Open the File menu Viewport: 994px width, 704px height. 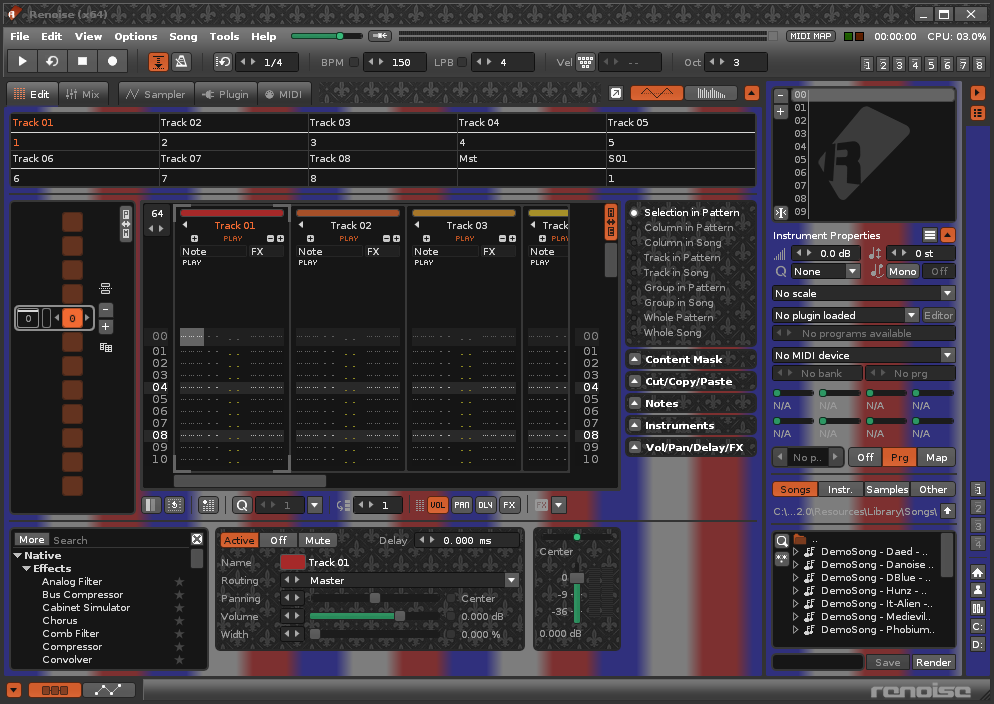[x=20, y=36]
